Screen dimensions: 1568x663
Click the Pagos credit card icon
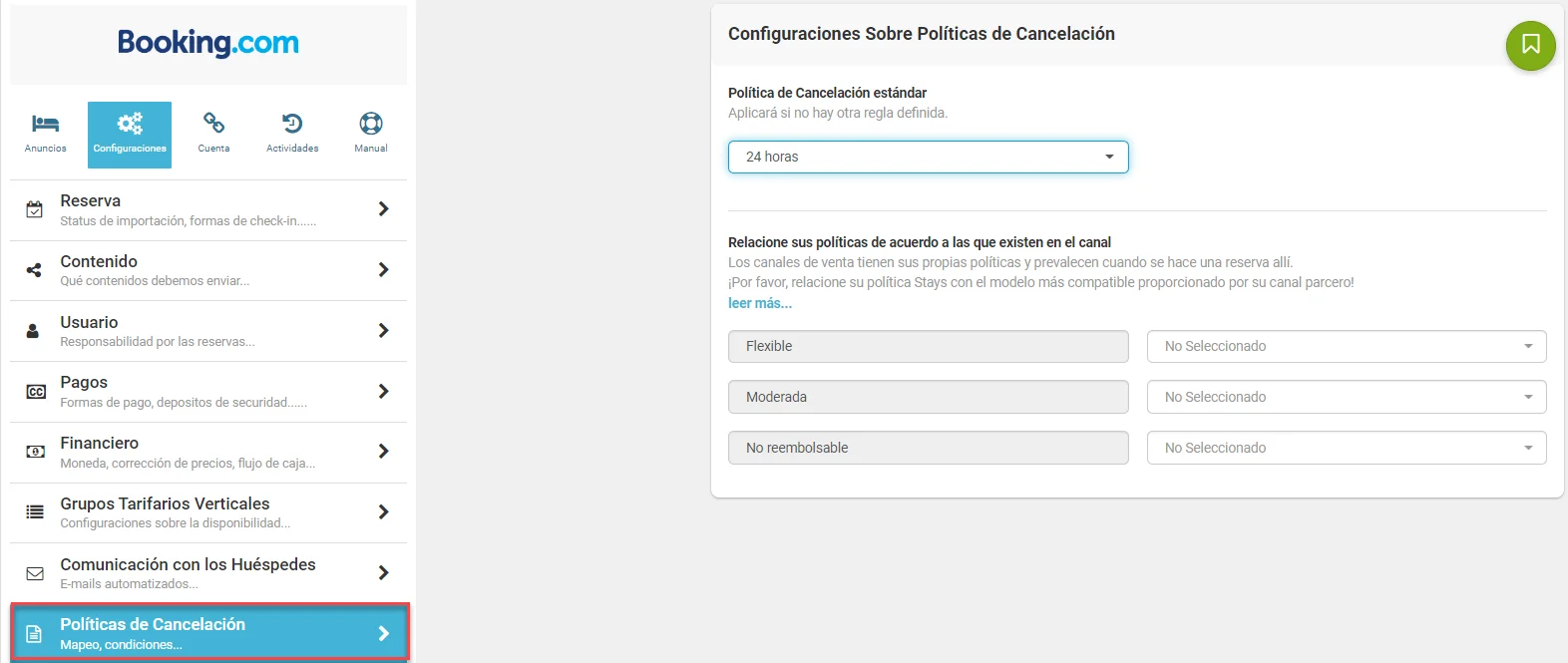click(x=35, y=392)
